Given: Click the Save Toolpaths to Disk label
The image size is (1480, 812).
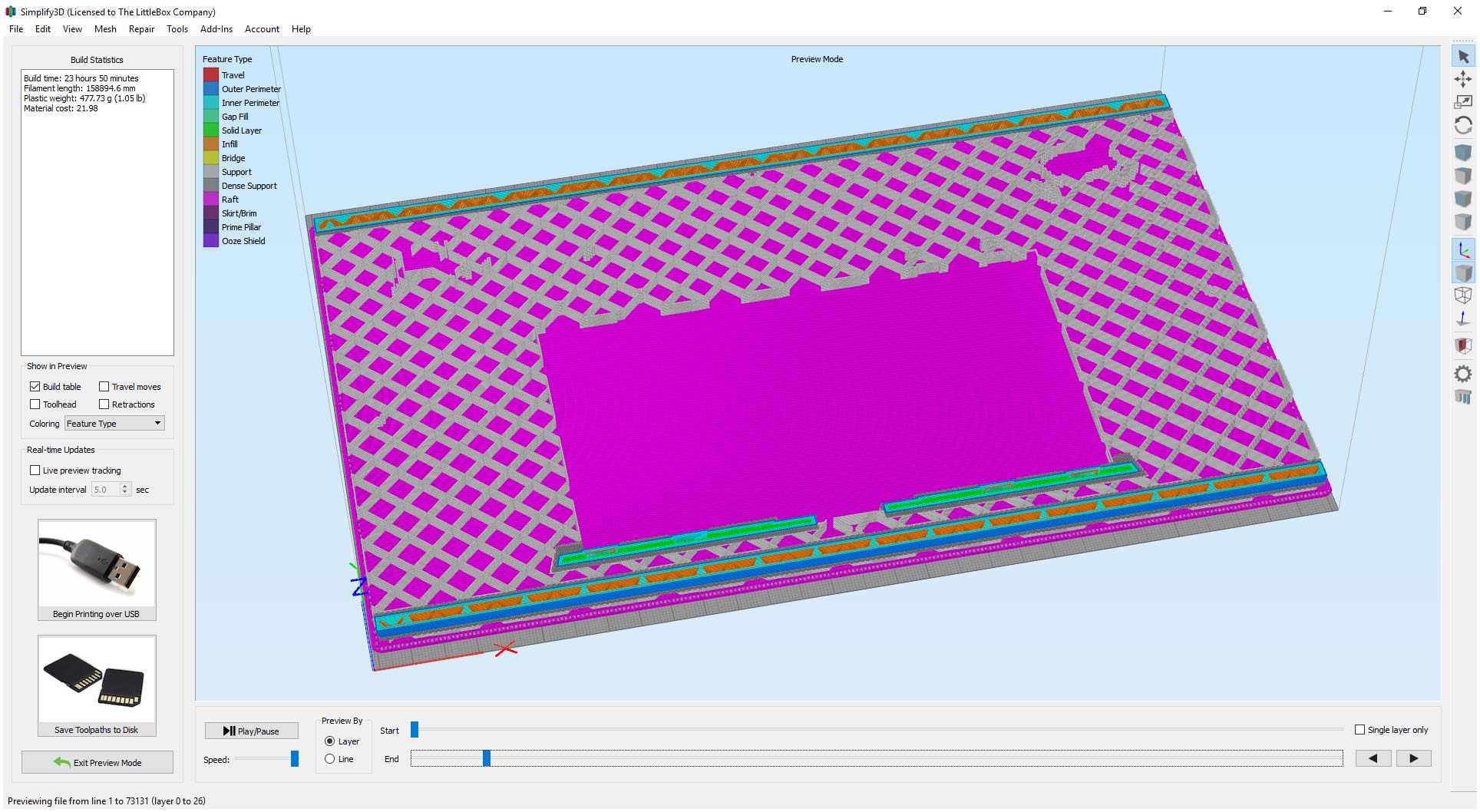Looking at the screenshot, I should (x=96, y=730).
